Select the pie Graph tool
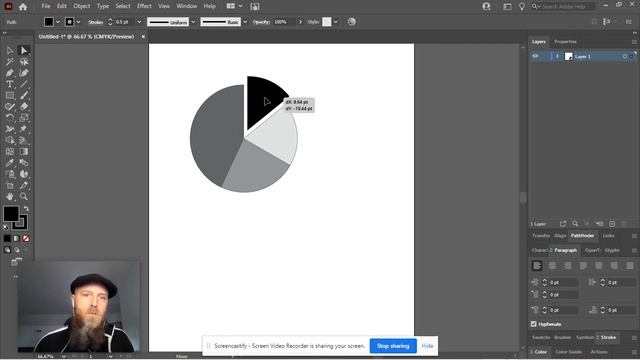640x360 pixels. pyautogui.click(x=24, y=174)
